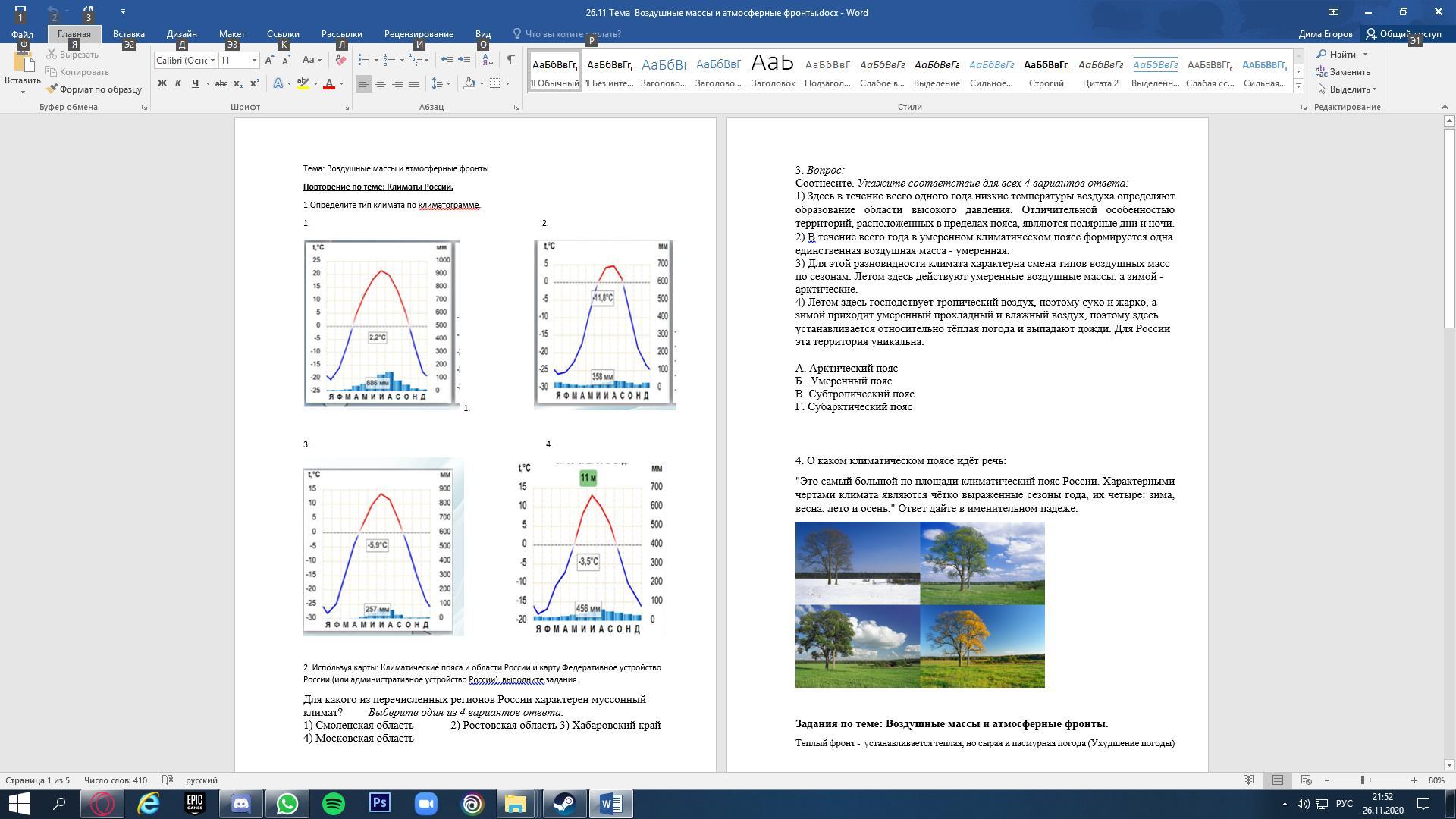Click the Формат по образцу button
1456x819 pixels.
pos(94,89)
